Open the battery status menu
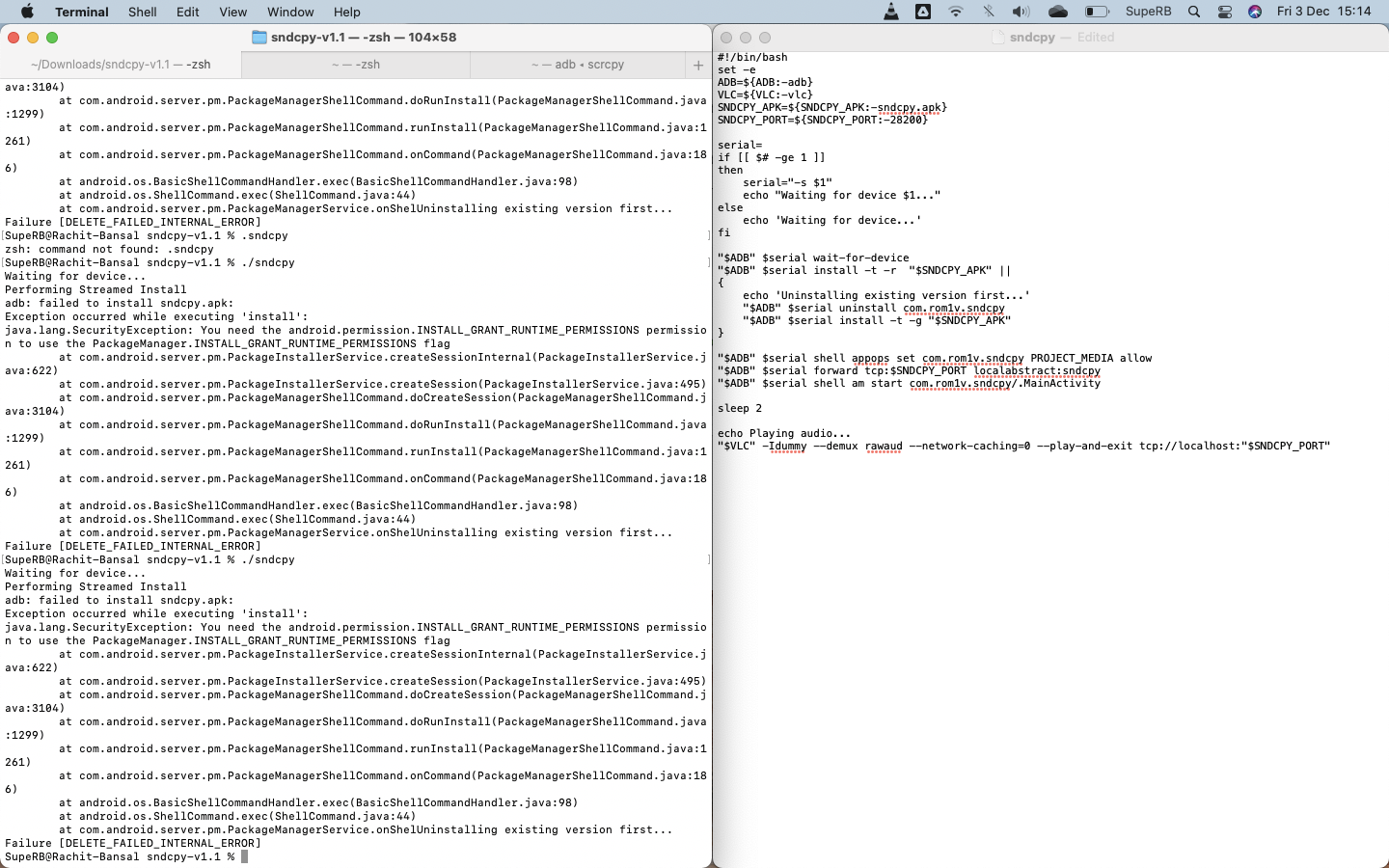Image resolution: width=1389 pixels, height=868 pixels. [x=1095, y=12]
